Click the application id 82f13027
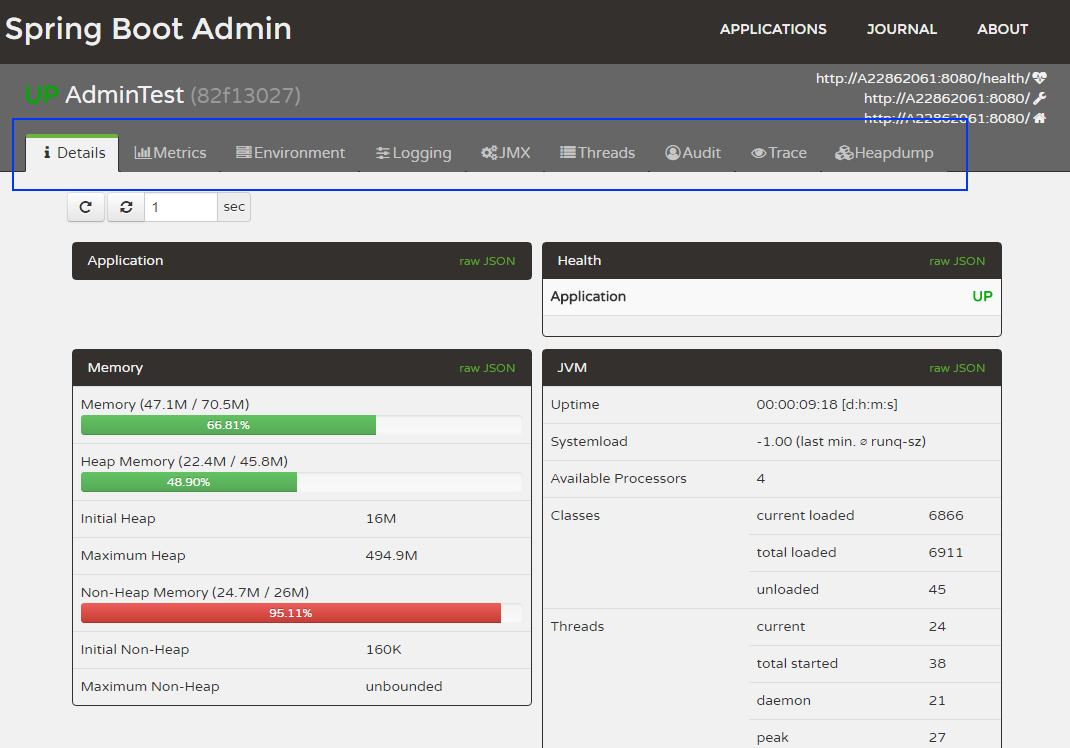Image resolution: width=1070 pixels, height=748 pixels. point(246,96)
